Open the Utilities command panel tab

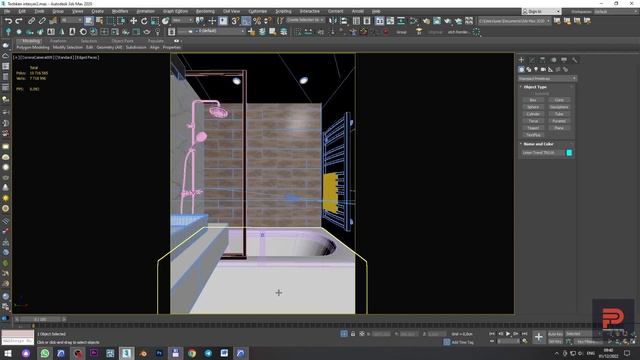(575, 60)
